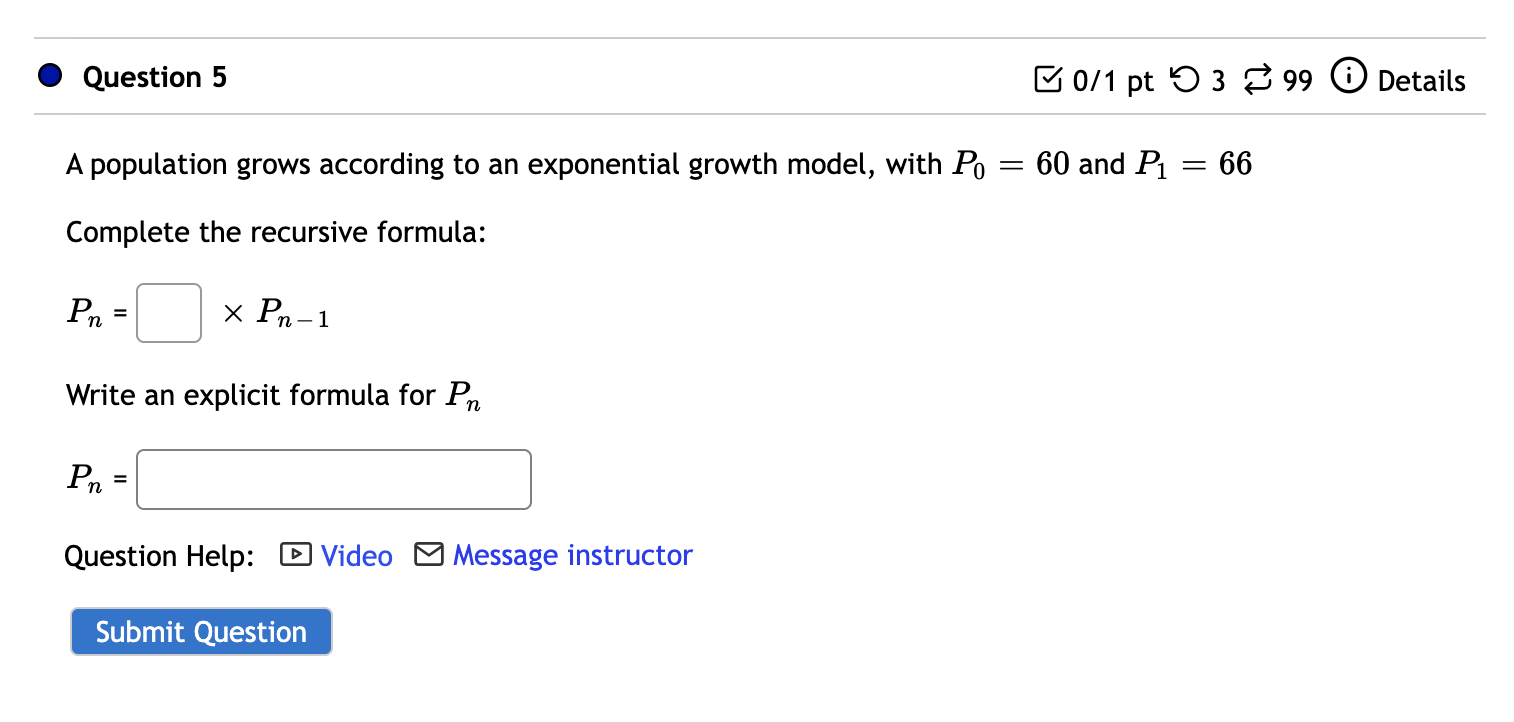The image size is (1514, 722).
Task: Select the recursive formula answer box
Action: pos(168,312)
